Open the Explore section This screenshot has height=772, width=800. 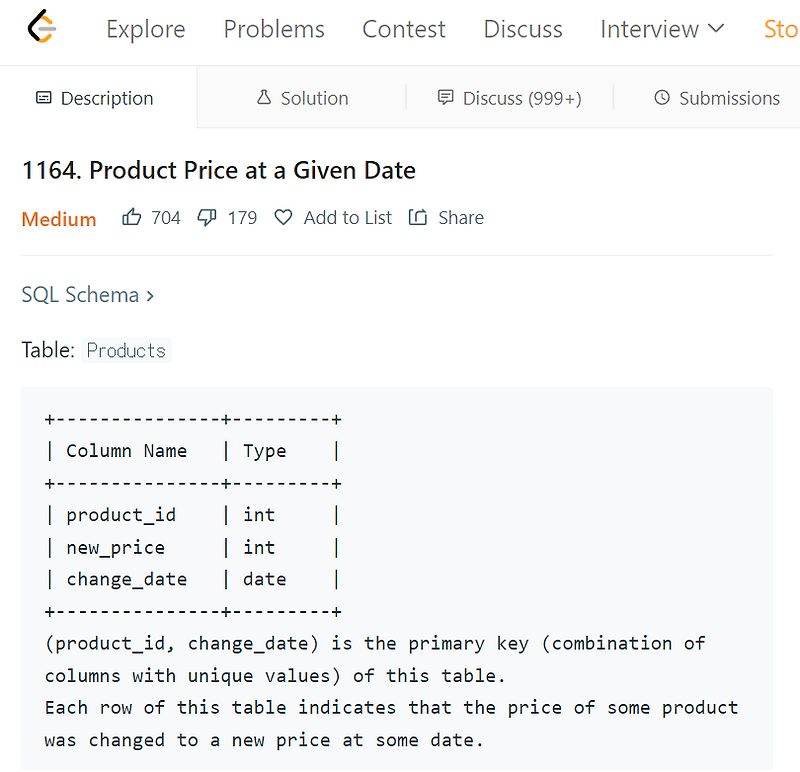pyautogui.click(x=145, y=29)
